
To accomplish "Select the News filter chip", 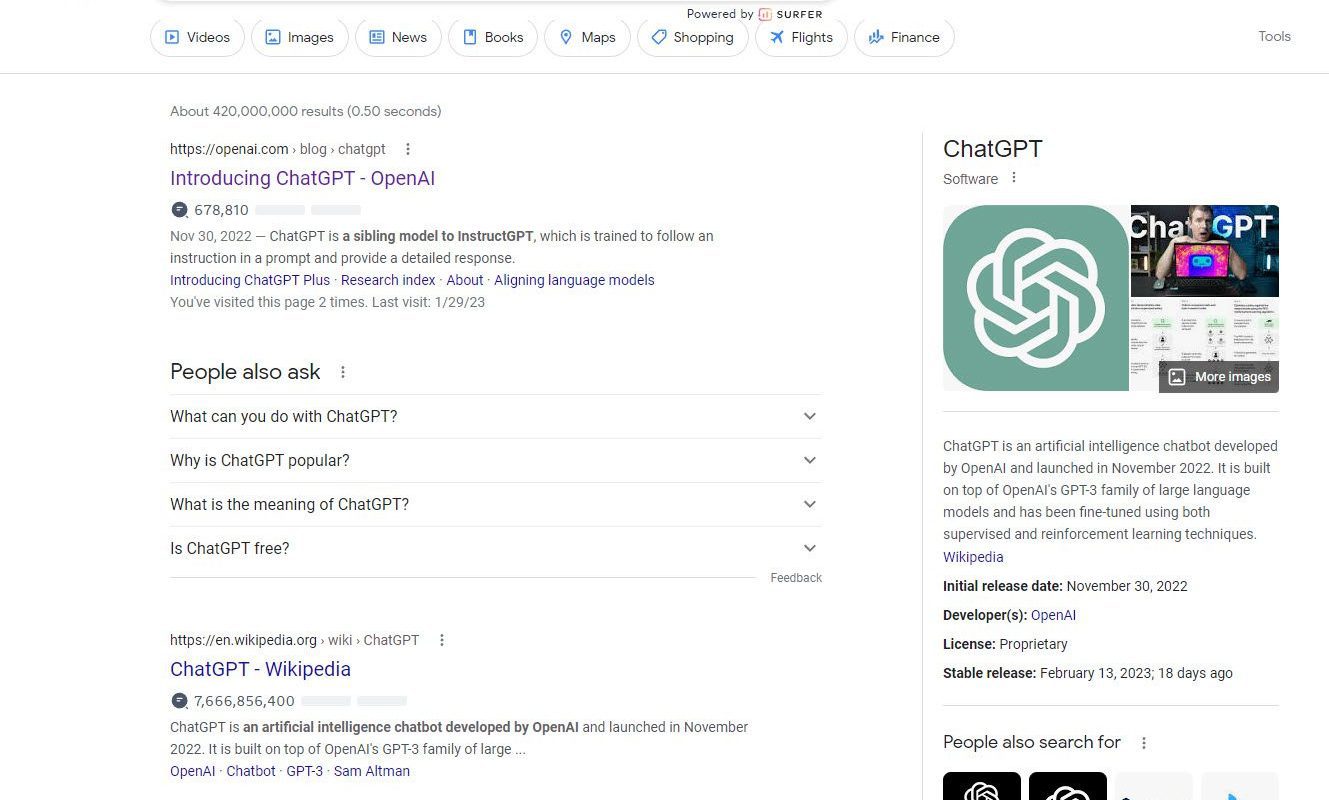I will tap(398, 37).
